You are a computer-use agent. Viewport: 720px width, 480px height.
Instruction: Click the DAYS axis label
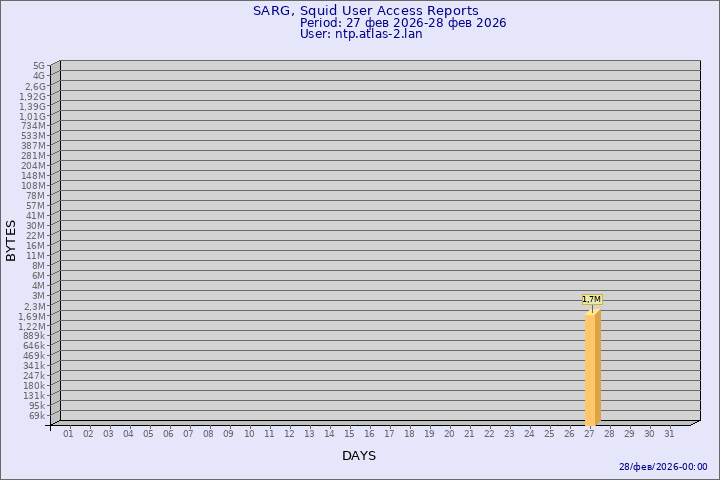(x=359, y=456)
